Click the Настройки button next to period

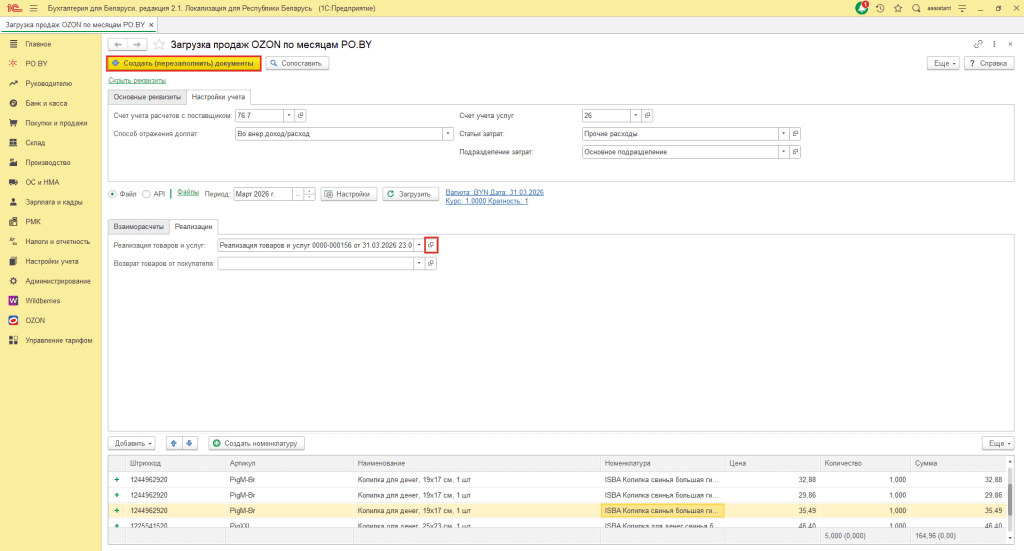tap(349, 195)
